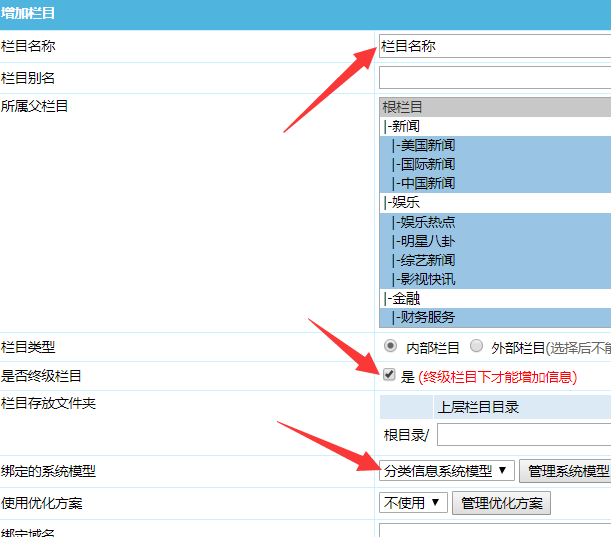Click the 管理优化方案 button

point(502,503)
